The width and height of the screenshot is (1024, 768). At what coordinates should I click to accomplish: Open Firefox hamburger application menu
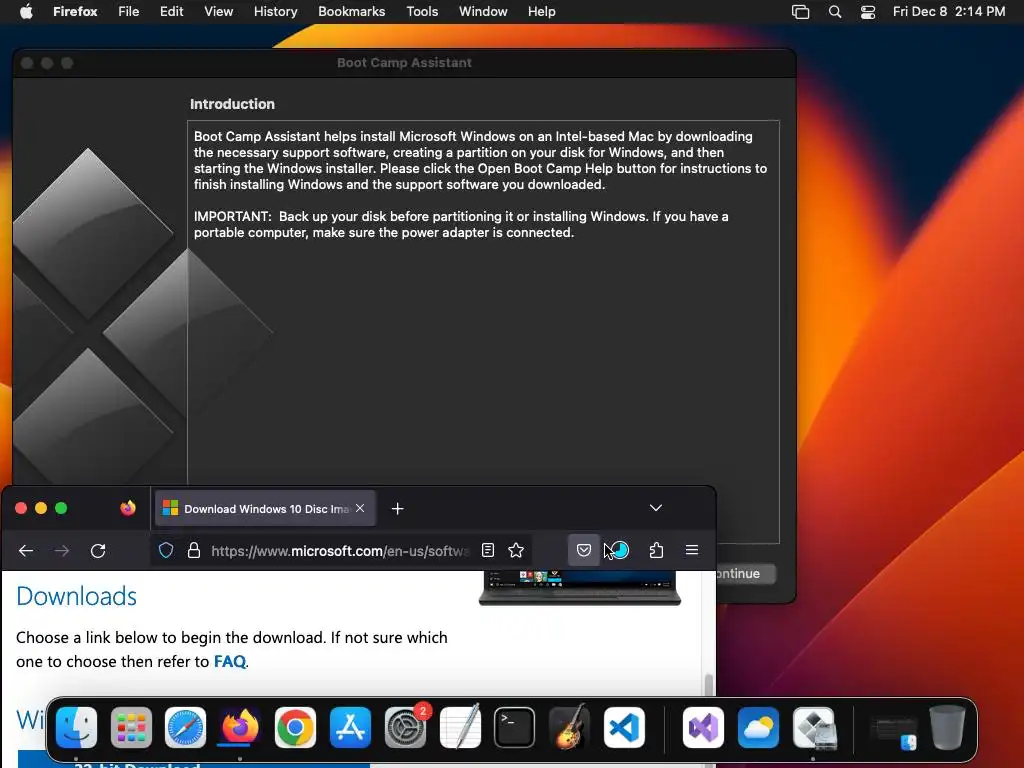[692, 551]
